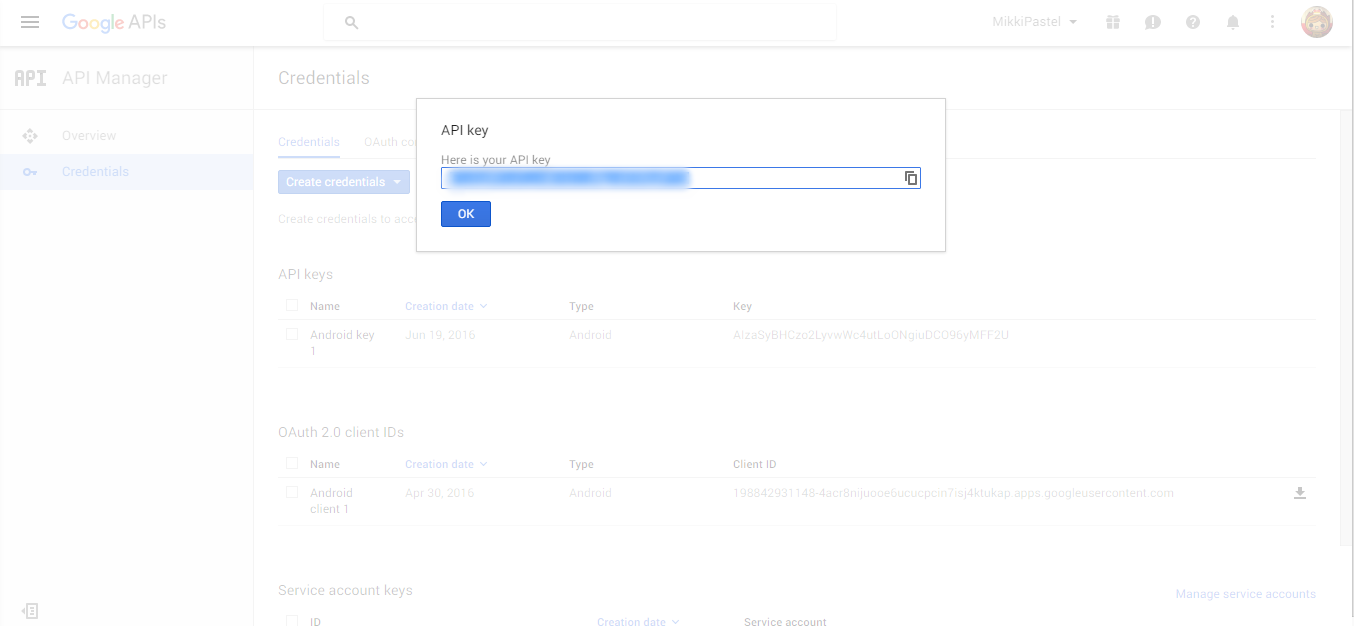This screenshot has height=626, width=1354.
Task: Collapse the sidebar with bottom-left icon
Action: click(30, 610)
